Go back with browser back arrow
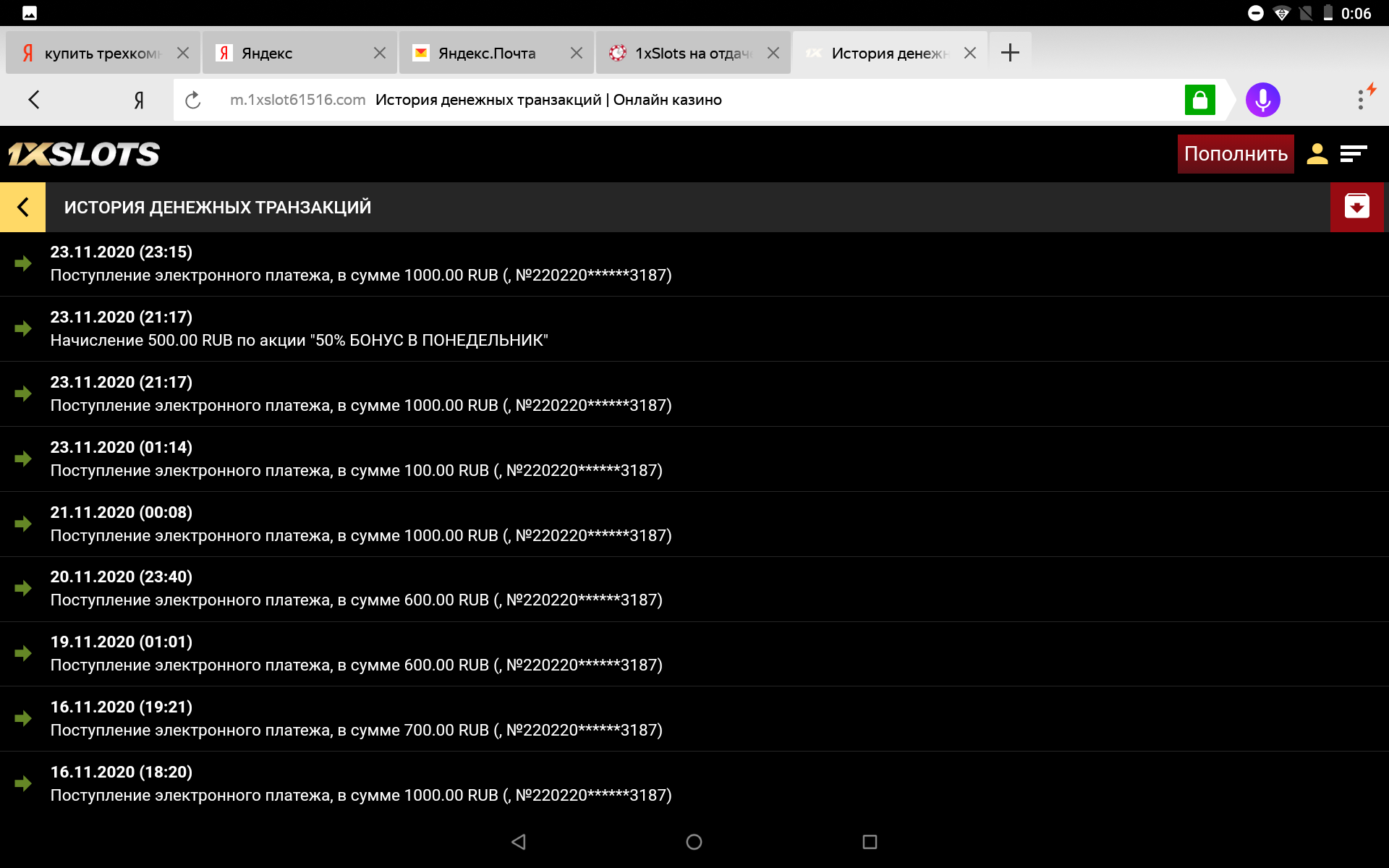This screenshot has height=868, width=1389. pos(34,100)
